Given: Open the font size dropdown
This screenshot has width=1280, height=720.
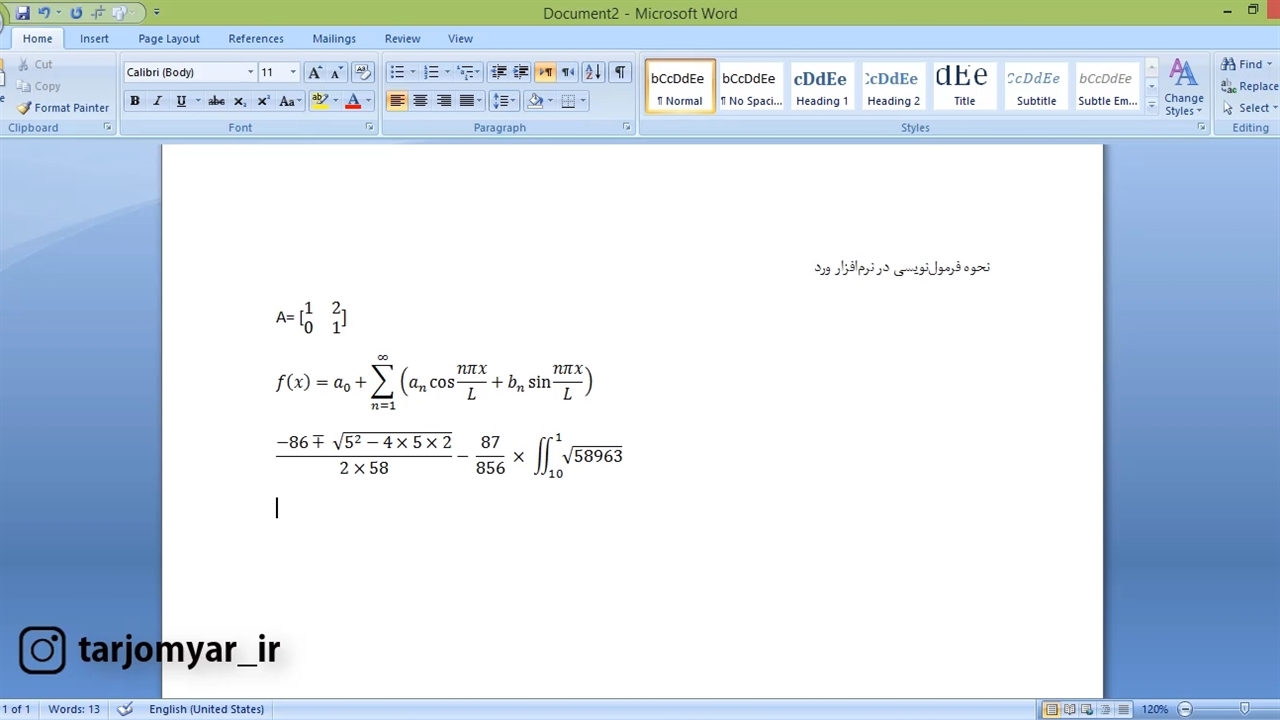Looking at the screenshot, I should (x=293, y=72).
